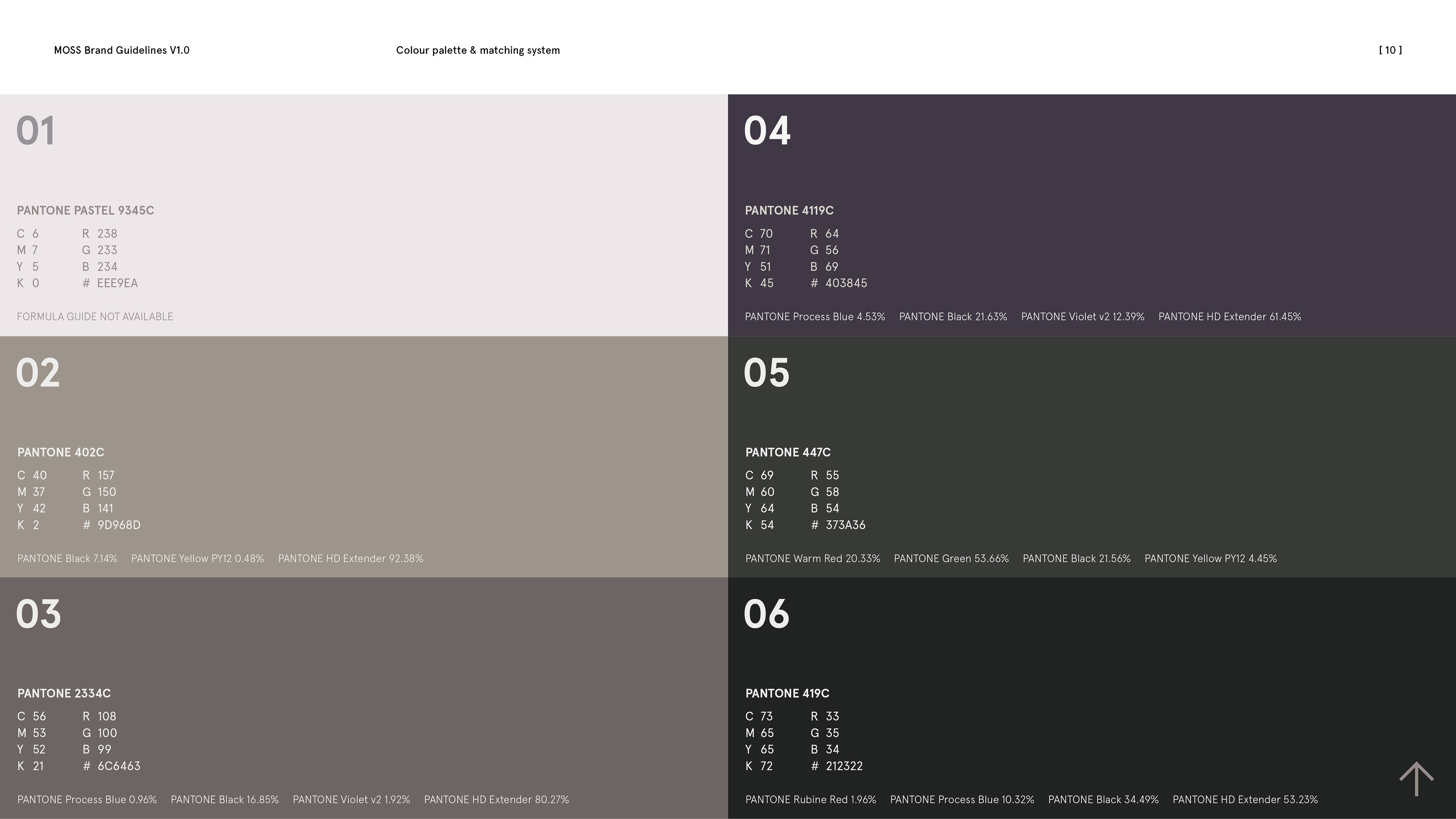This screenshot has height=819, width=1456.
Task: Select the 06 near-black colour swatch
Action: tap(1092, 698)
